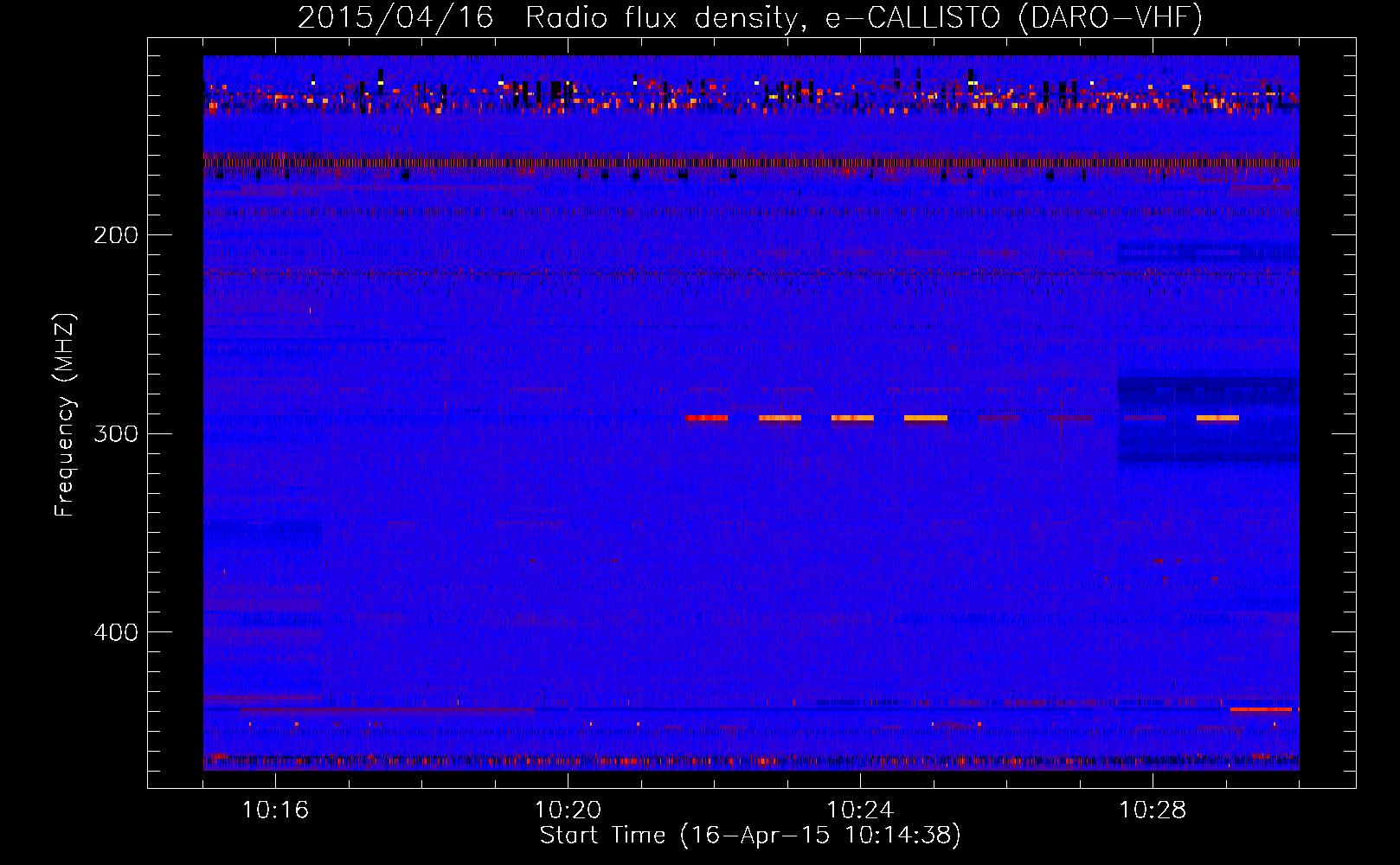
Task: Click the 10:16 time tick label
Action: (x=275, y=811)
